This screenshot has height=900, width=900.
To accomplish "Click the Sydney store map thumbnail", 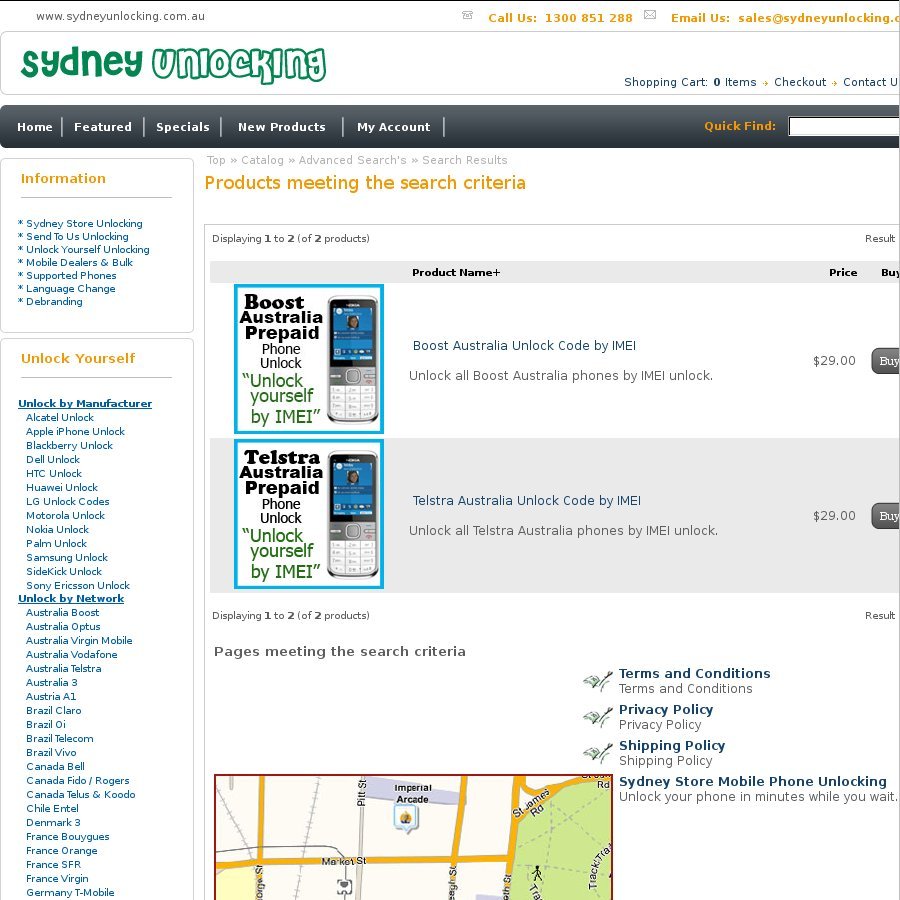I will (x=413, y=837).
